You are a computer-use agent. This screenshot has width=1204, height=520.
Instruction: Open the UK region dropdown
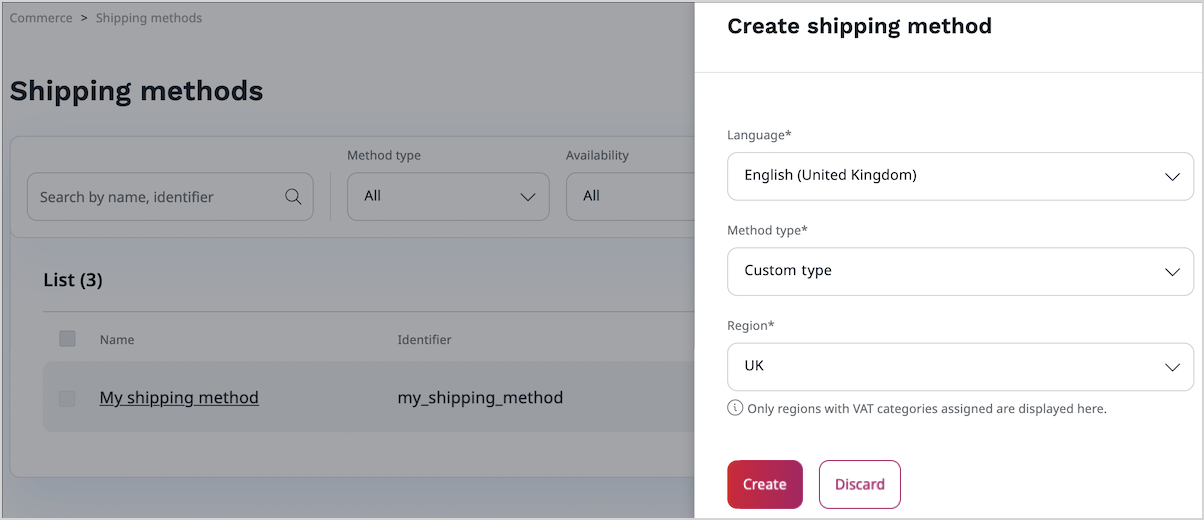958,367
